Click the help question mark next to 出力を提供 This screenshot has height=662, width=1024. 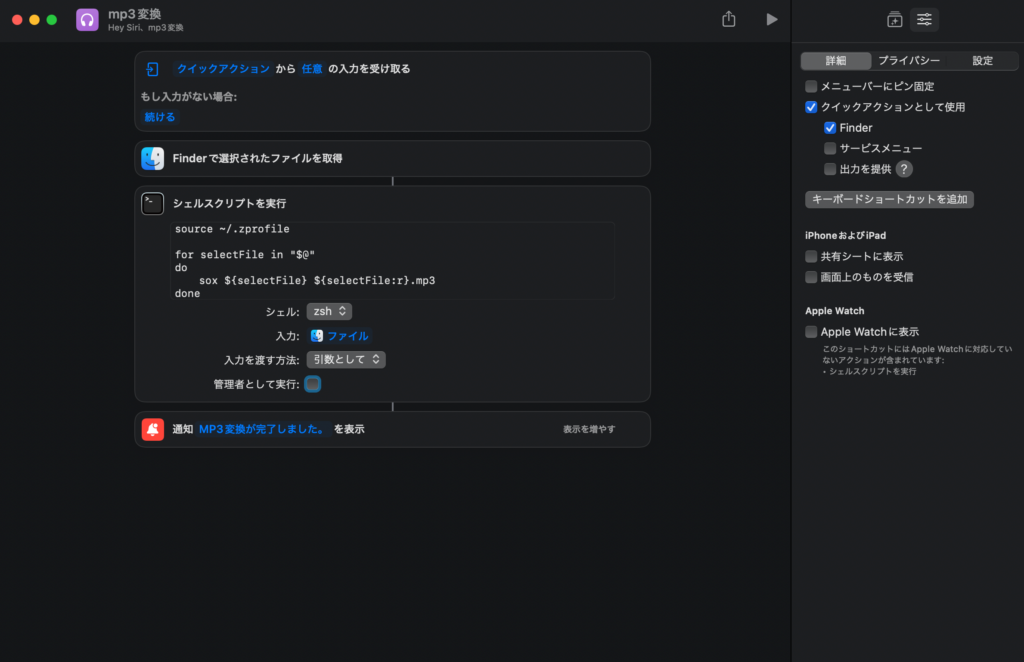(x=904, y=169)
